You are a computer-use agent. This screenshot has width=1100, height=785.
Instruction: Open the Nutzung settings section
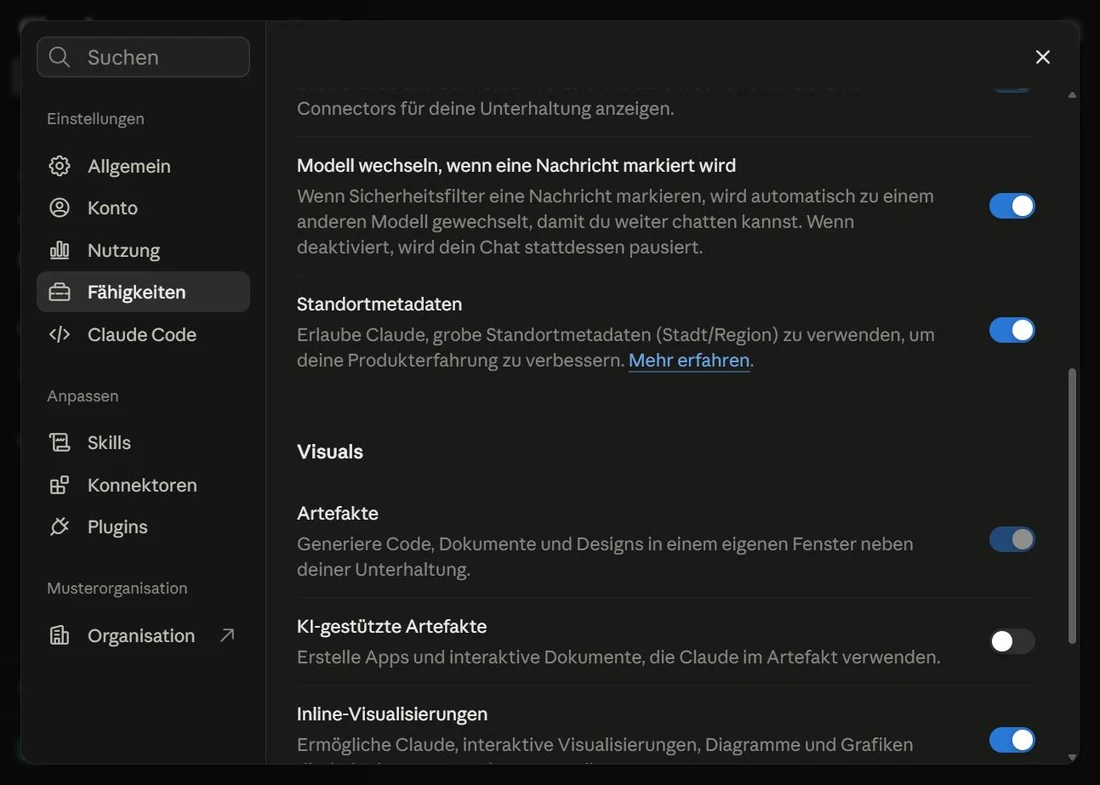click(143, 250)
